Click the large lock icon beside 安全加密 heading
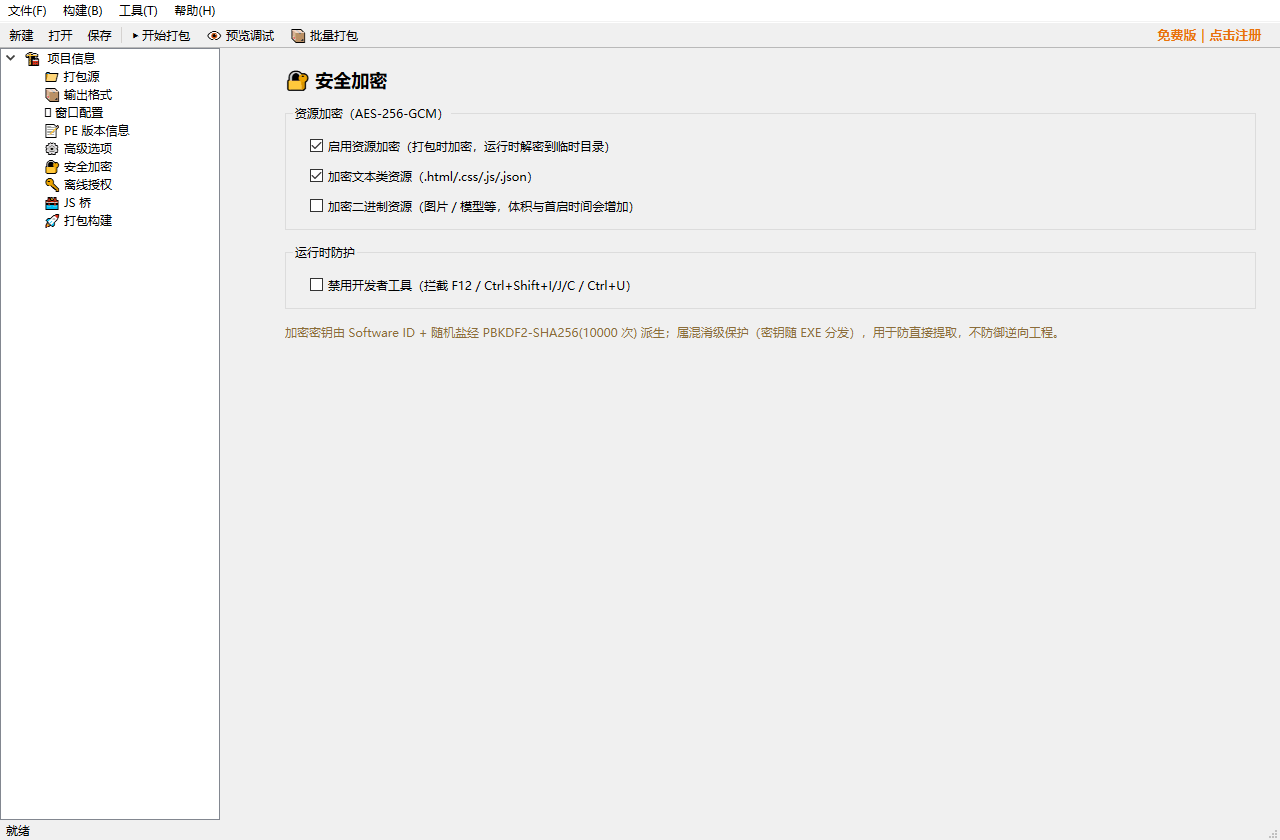Image resolution: width=1280 pixels, height=840 pixels. [297, 81]
